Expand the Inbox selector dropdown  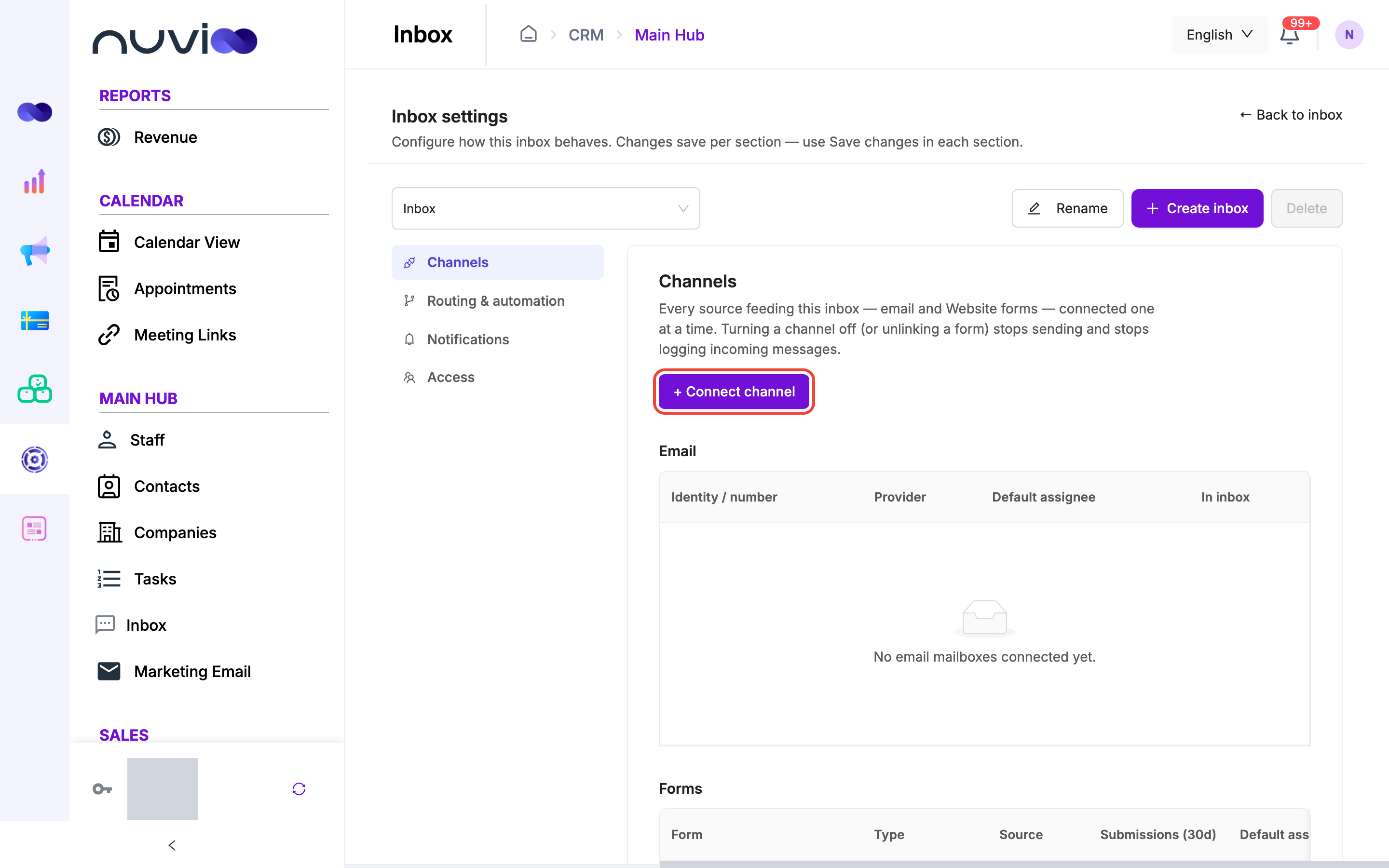pos(545,208)
